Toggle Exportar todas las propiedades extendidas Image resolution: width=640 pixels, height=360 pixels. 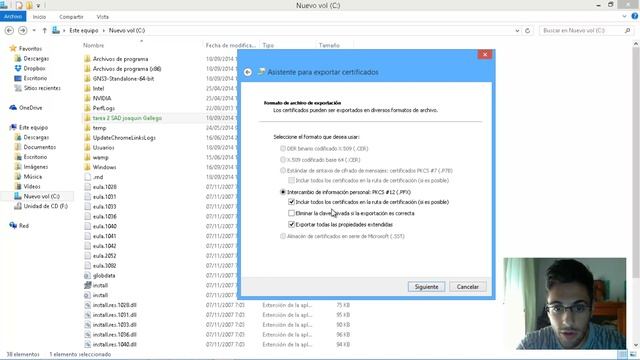coord(291,224)
